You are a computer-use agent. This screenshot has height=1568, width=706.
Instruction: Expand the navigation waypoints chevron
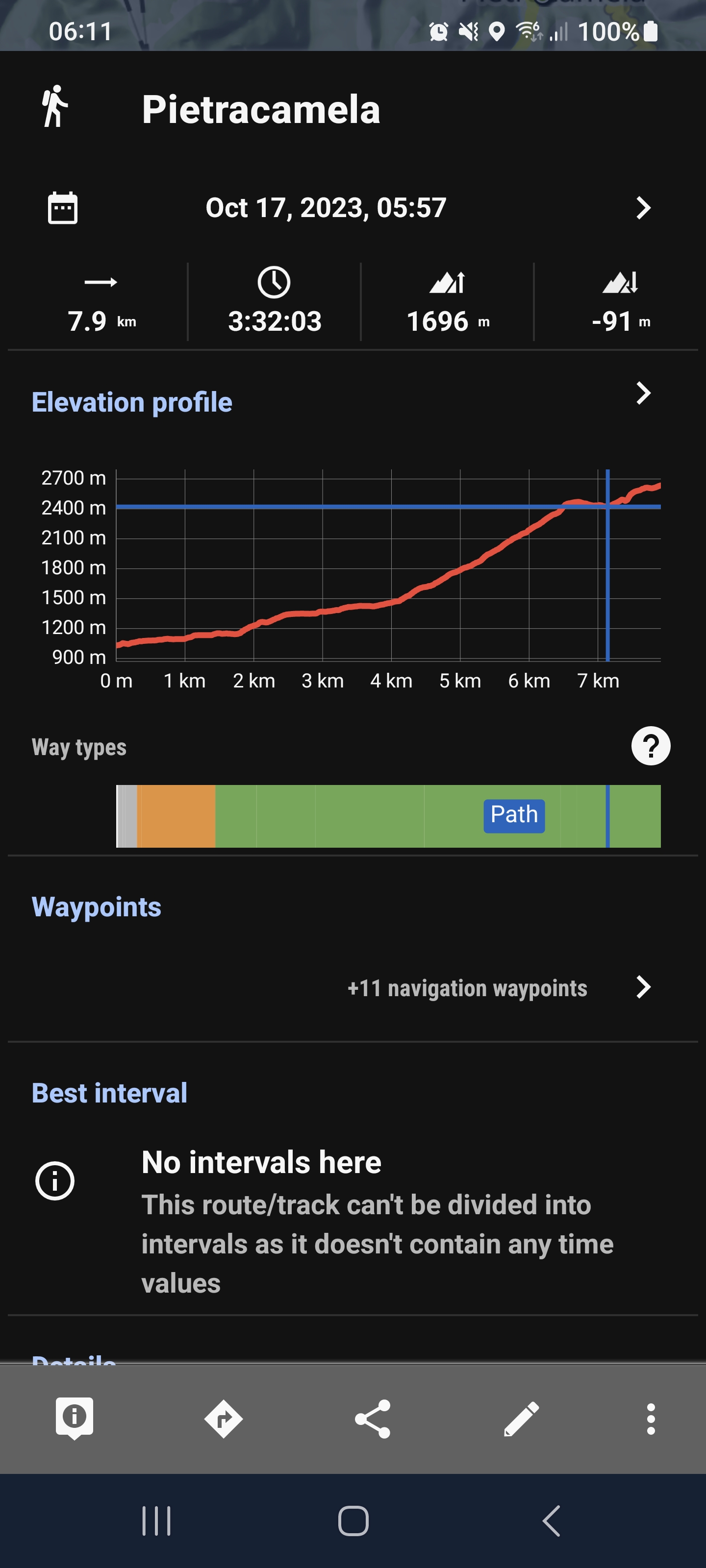[643, 987]
